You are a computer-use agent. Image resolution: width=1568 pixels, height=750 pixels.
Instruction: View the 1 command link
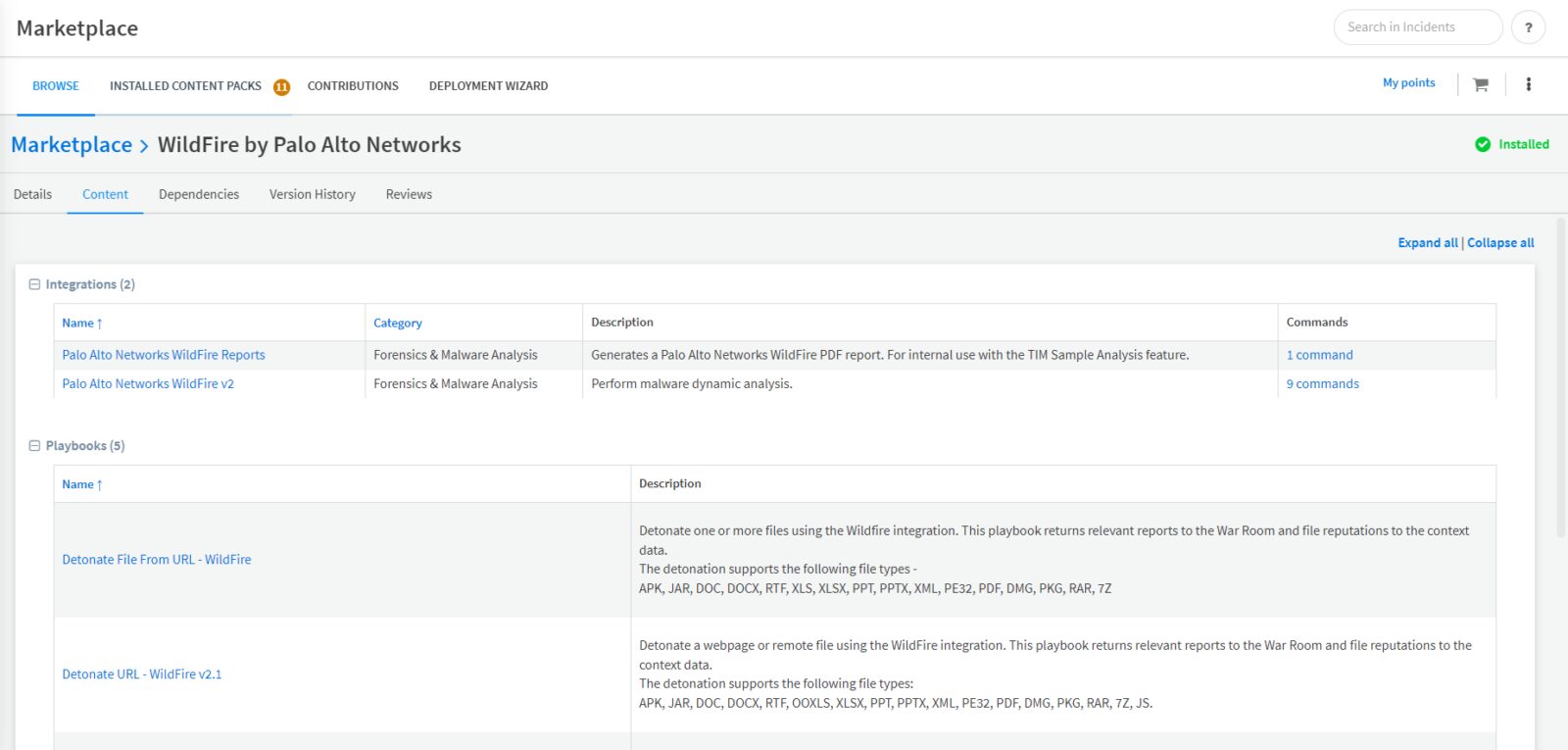[x=1319, y=355]
